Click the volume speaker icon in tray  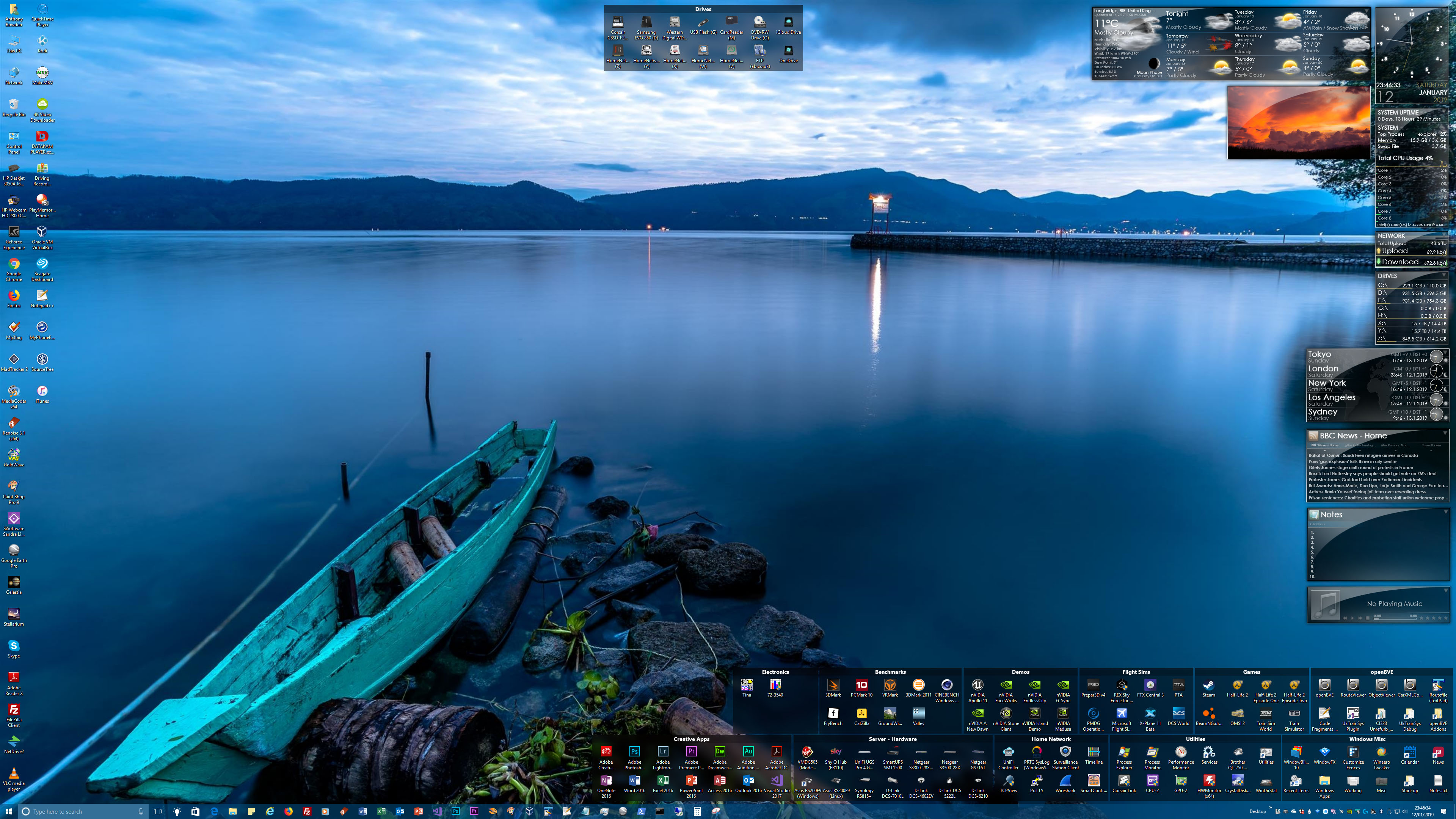[1404, 812]
